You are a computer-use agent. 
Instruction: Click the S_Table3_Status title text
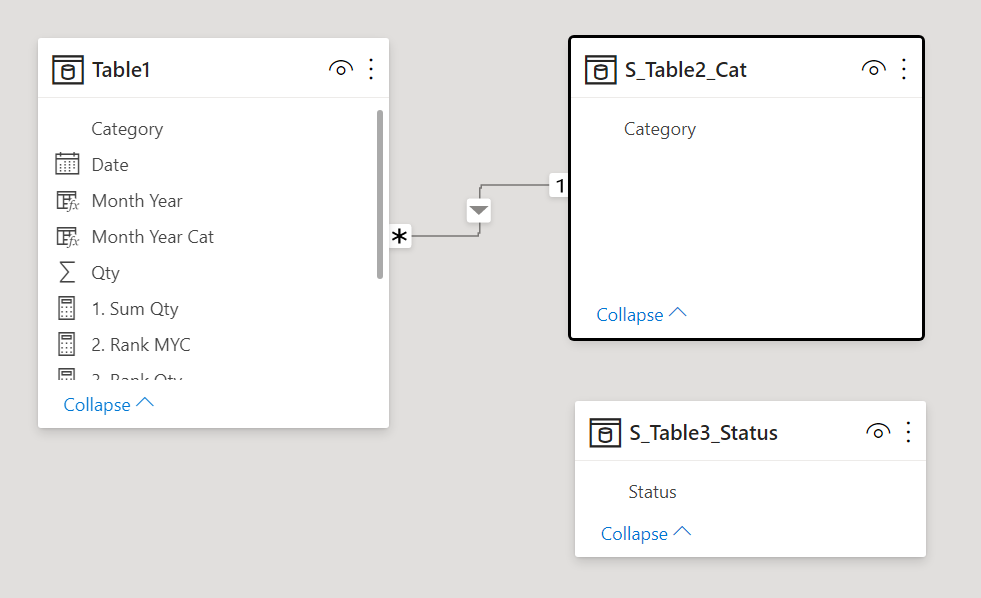coord(703,433)
